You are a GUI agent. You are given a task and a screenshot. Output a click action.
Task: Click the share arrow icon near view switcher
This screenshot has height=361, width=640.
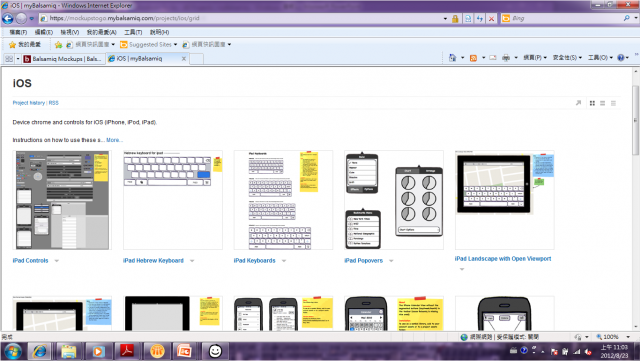578,103
